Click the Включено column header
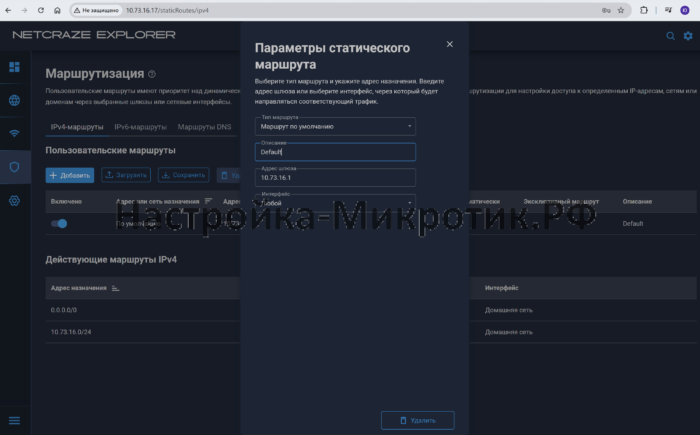This screenshot has width=700, height=435. tap(66, 201)
